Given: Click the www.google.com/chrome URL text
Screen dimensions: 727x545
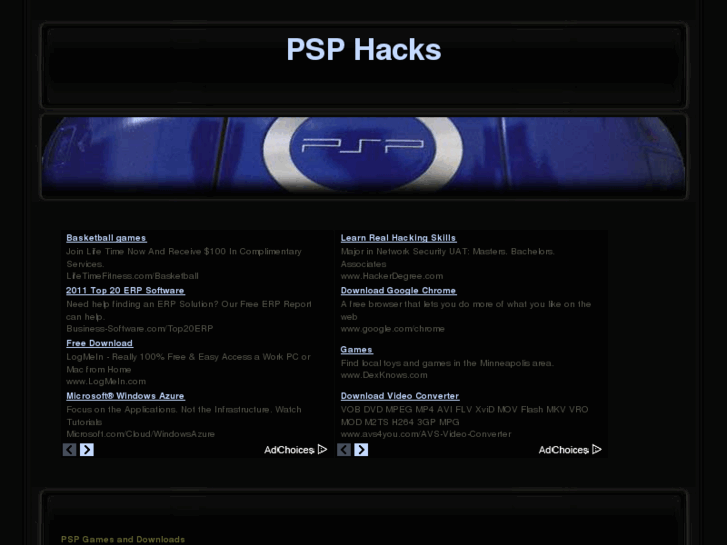Looking at the screenshot, I should [392, 329].
